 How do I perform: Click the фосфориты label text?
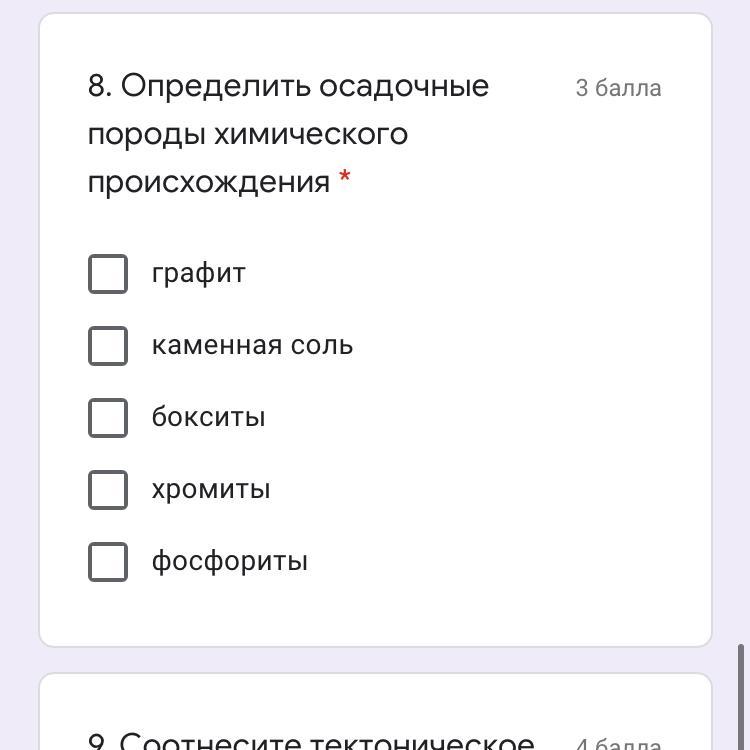pos(229,562)
